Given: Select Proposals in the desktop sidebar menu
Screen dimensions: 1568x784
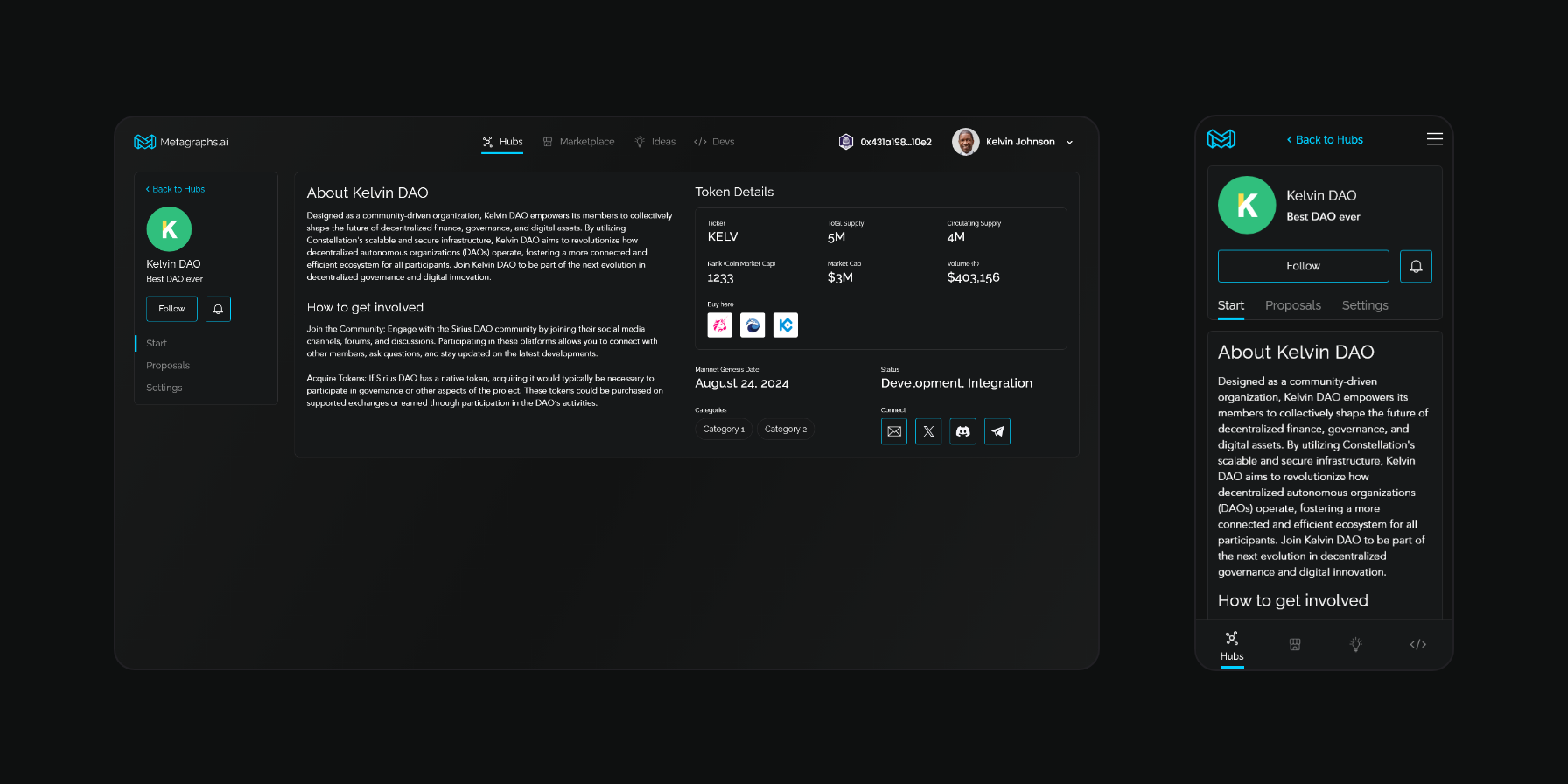Looking at the screenshot, I should [168, 366].
